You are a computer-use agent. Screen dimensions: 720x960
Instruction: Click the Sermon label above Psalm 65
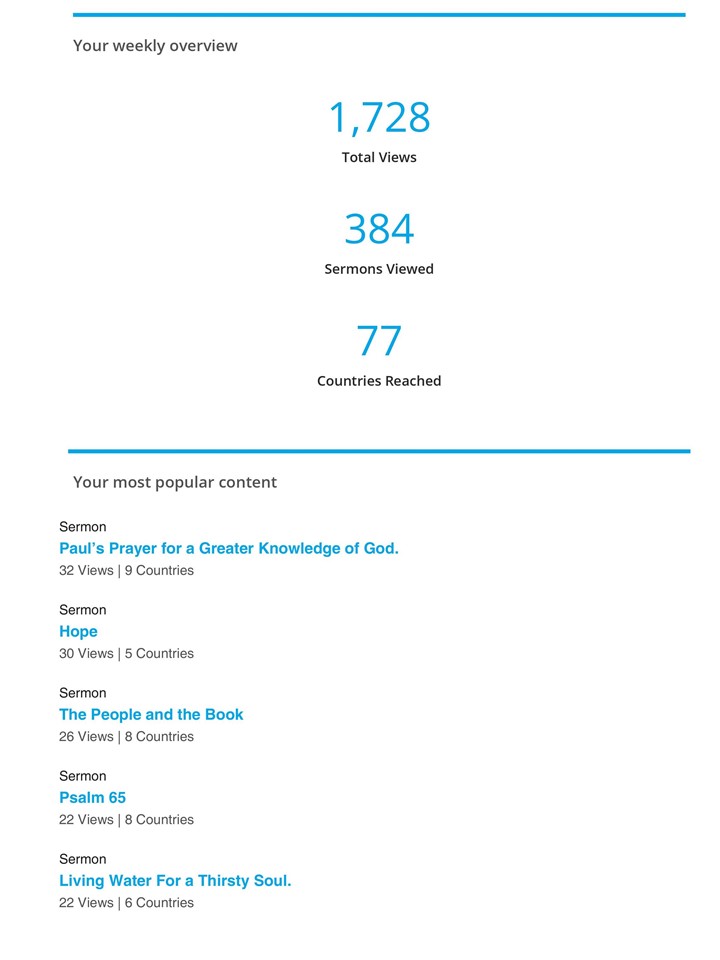tap(83, 776)
